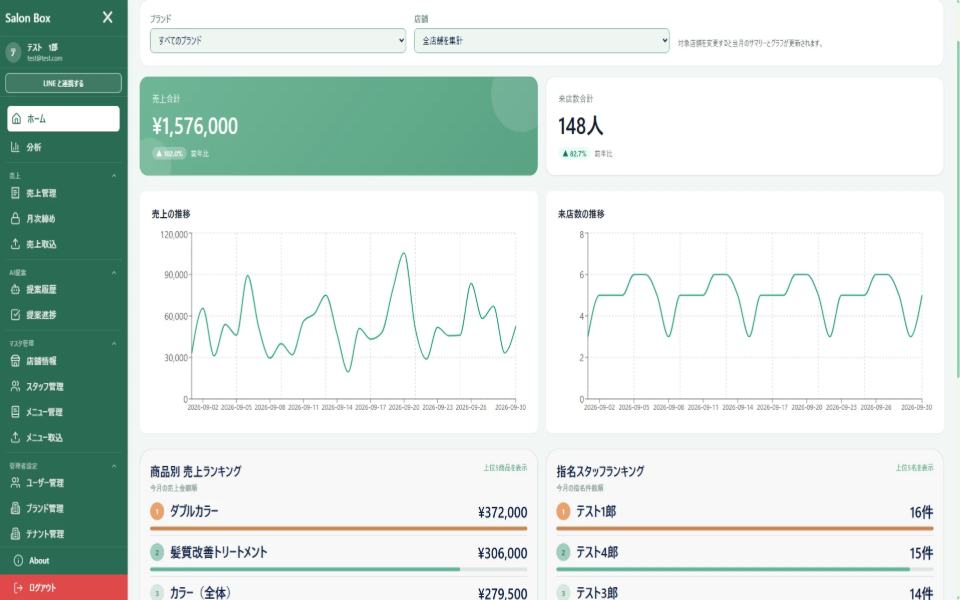Click the 上位5名を表示 label
960x600 pixels.
(915, 468)
